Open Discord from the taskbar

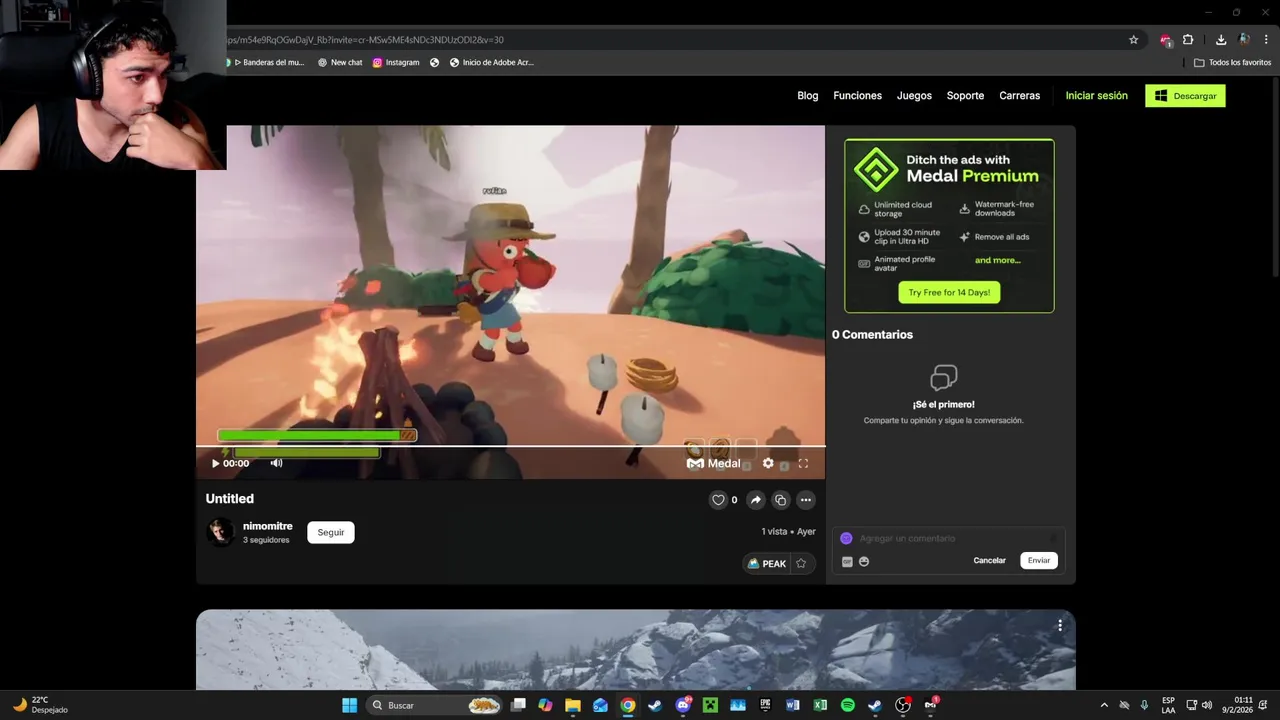(x=683, y=705)
